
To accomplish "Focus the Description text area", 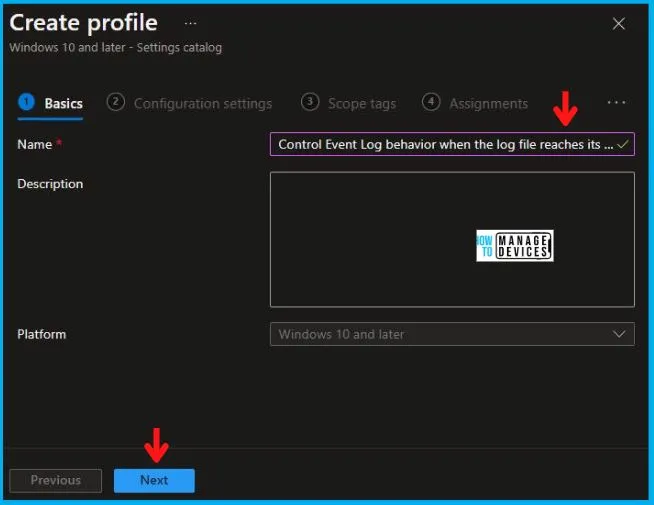I will point(452,239).
